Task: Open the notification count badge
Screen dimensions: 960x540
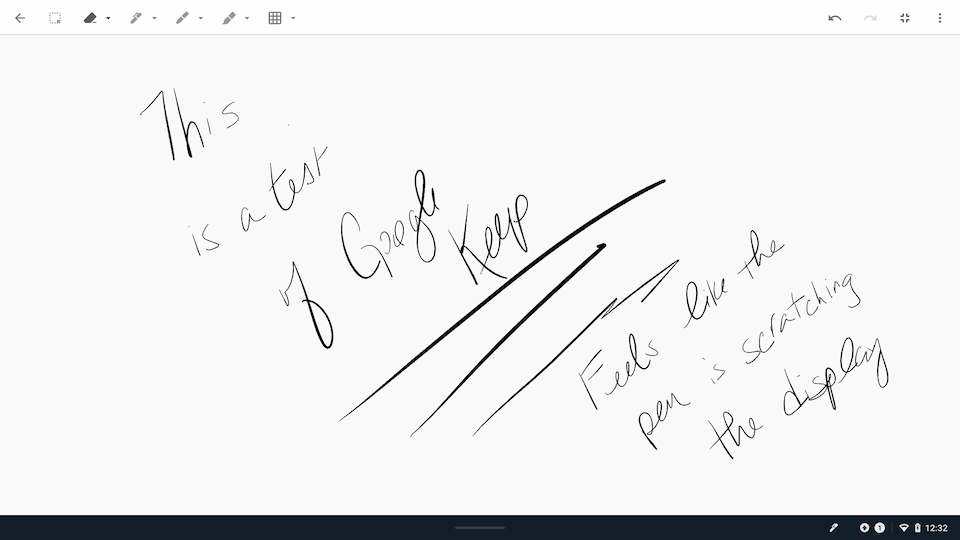Action: click(x=880, y=527)
